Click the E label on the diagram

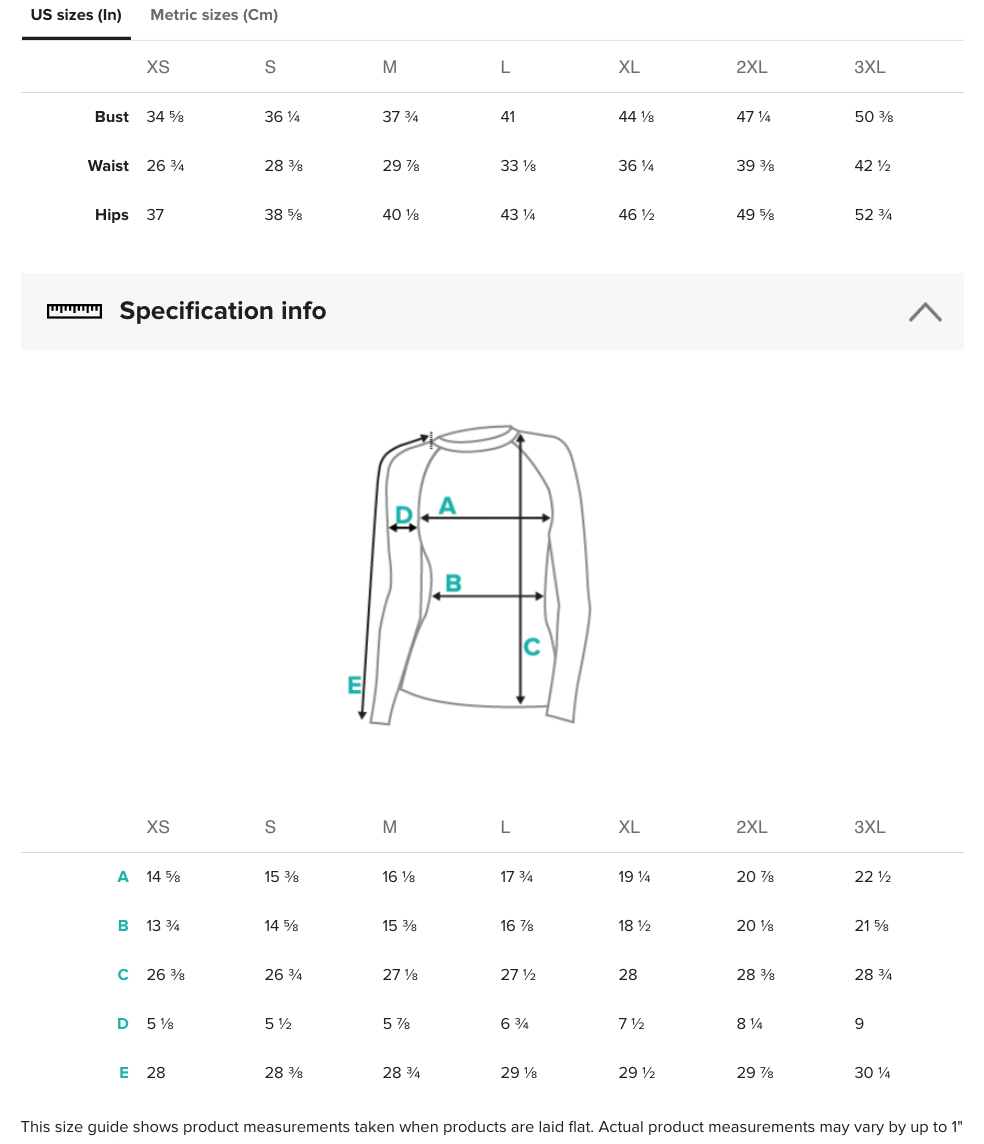[x=355, y=685]
